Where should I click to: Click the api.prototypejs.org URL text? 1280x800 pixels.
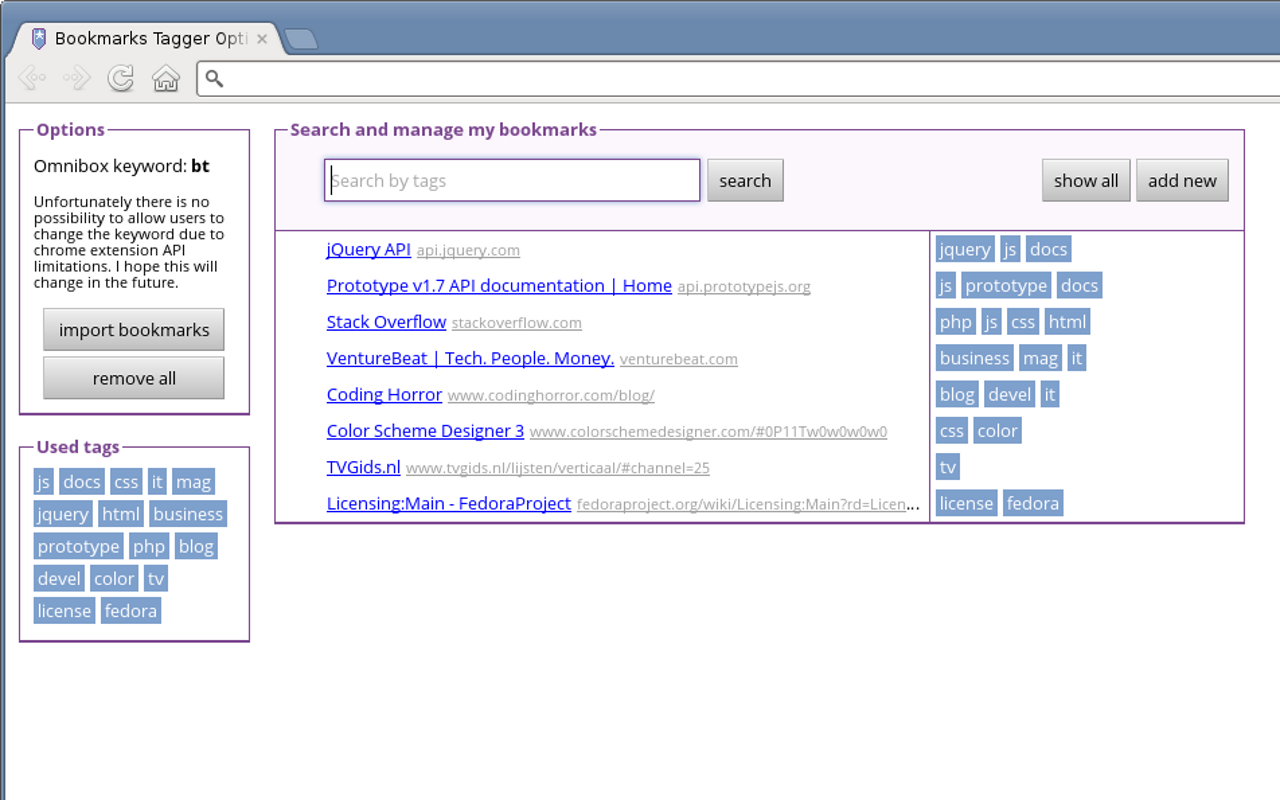tap(744, 287)
